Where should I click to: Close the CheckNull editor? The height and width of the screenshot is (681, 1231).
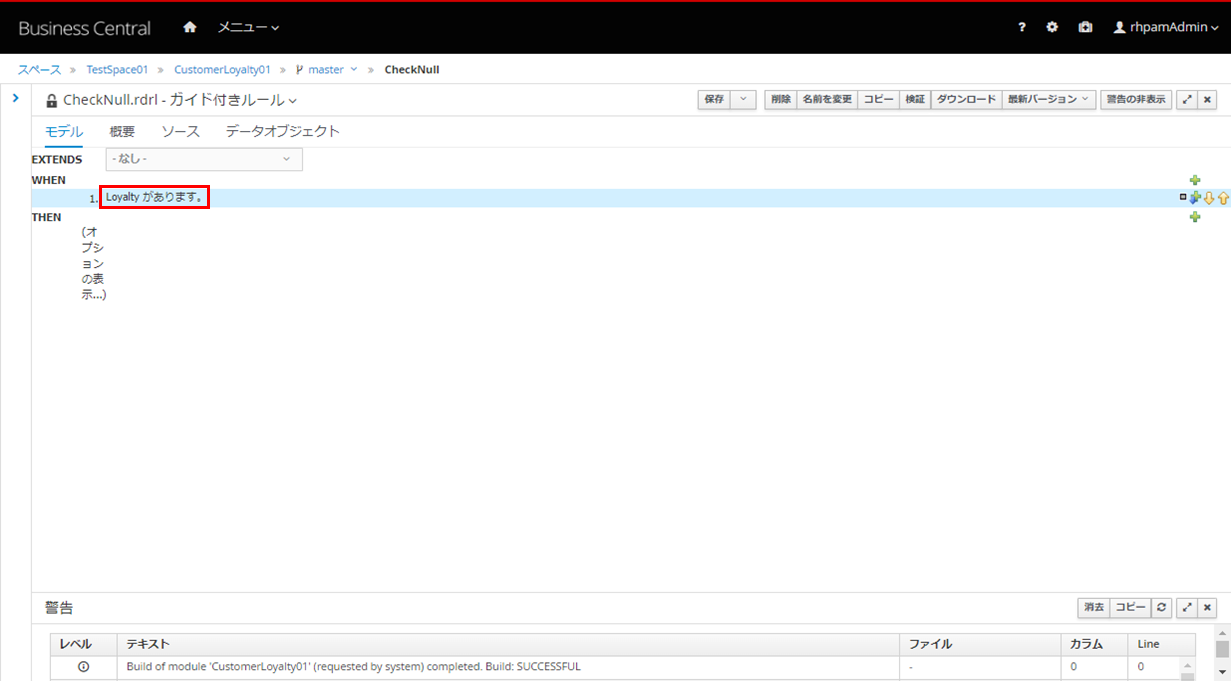click(1207, 100)
